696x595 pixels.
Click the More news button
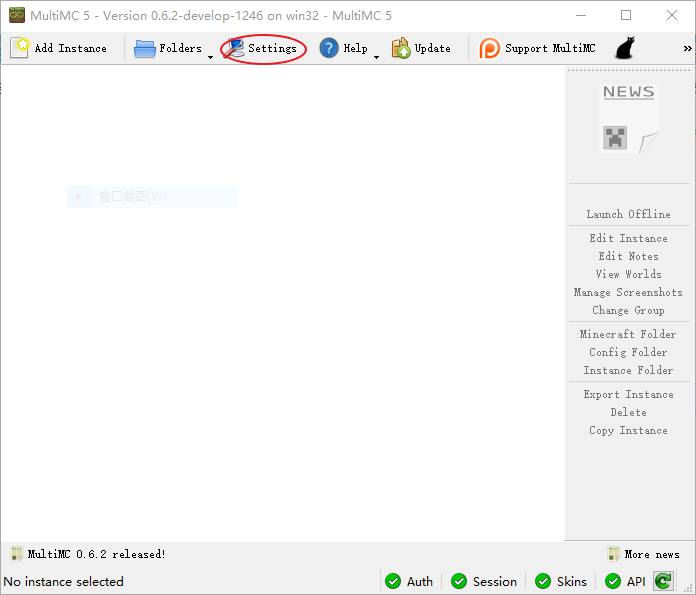(644, 554)
